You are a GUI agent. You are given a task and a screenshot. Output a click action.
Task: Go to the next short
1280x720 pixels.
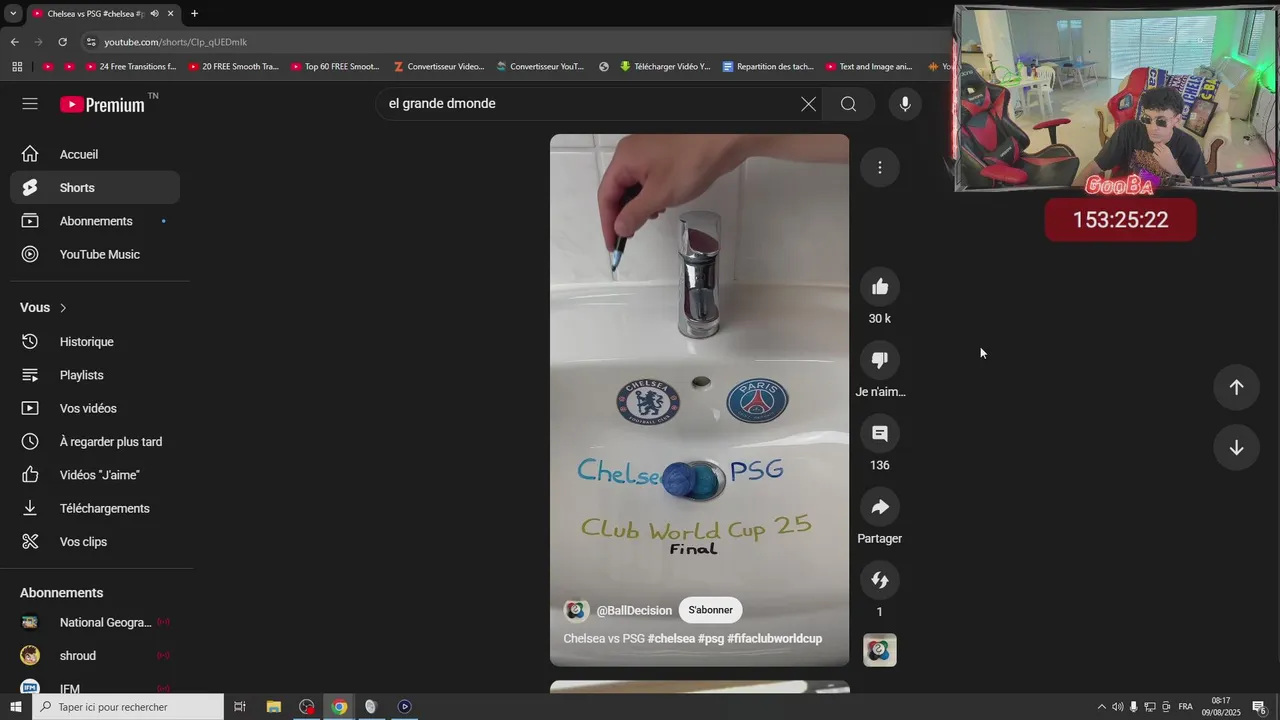click(x=1236, y=447)
